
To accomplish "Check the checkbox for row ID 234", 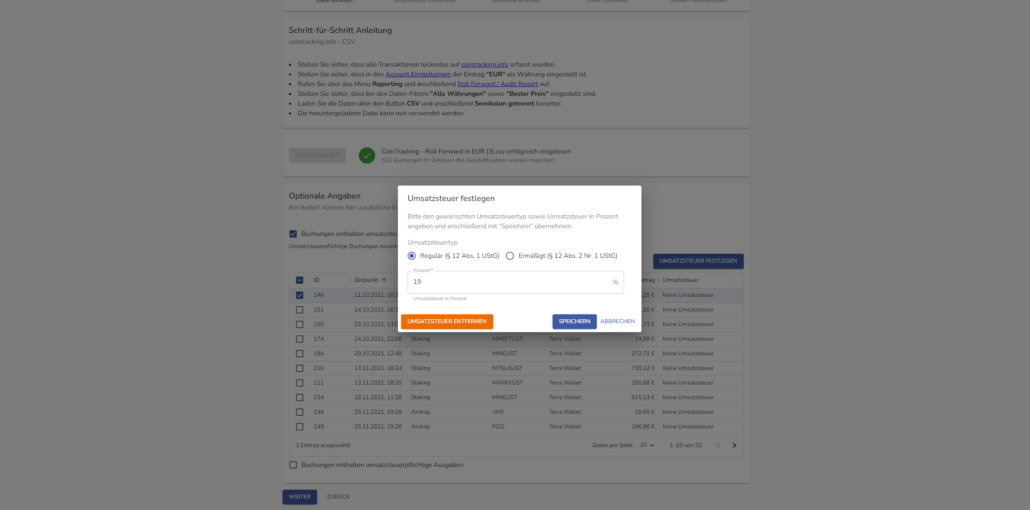I will coord(300,397).
